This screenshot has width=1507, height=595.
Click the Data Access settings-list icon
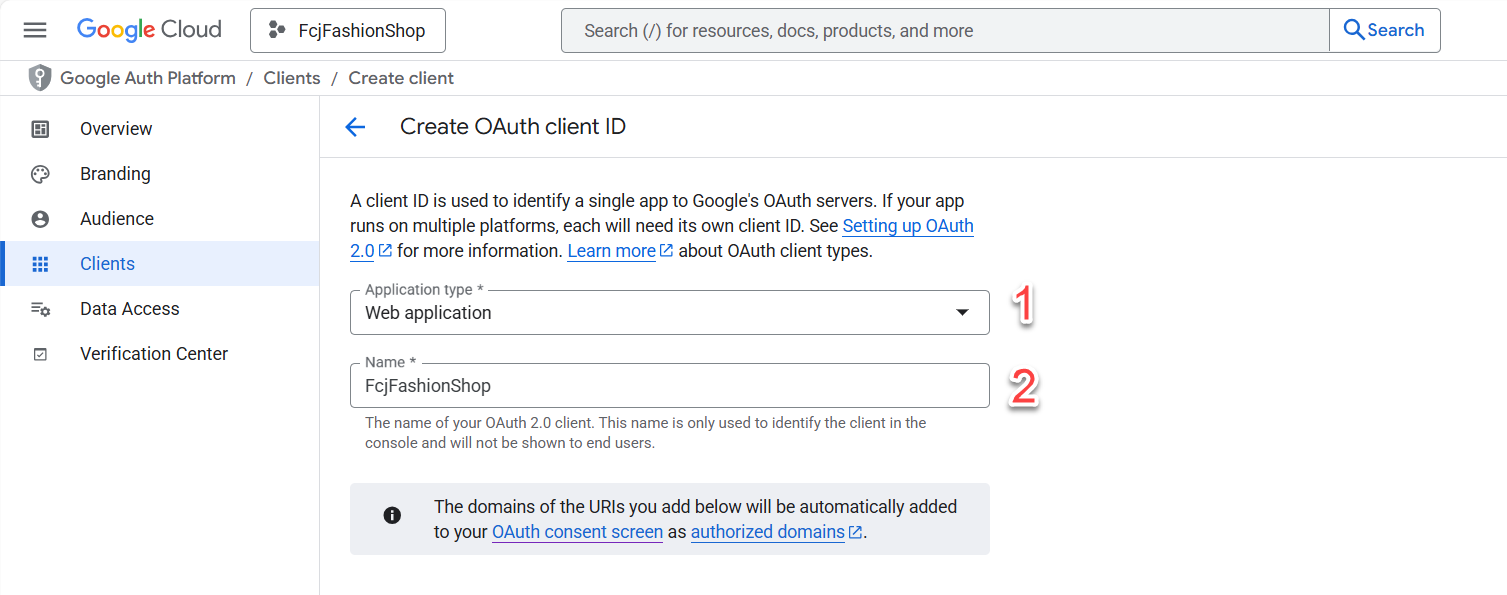click(x=40, y=309)
